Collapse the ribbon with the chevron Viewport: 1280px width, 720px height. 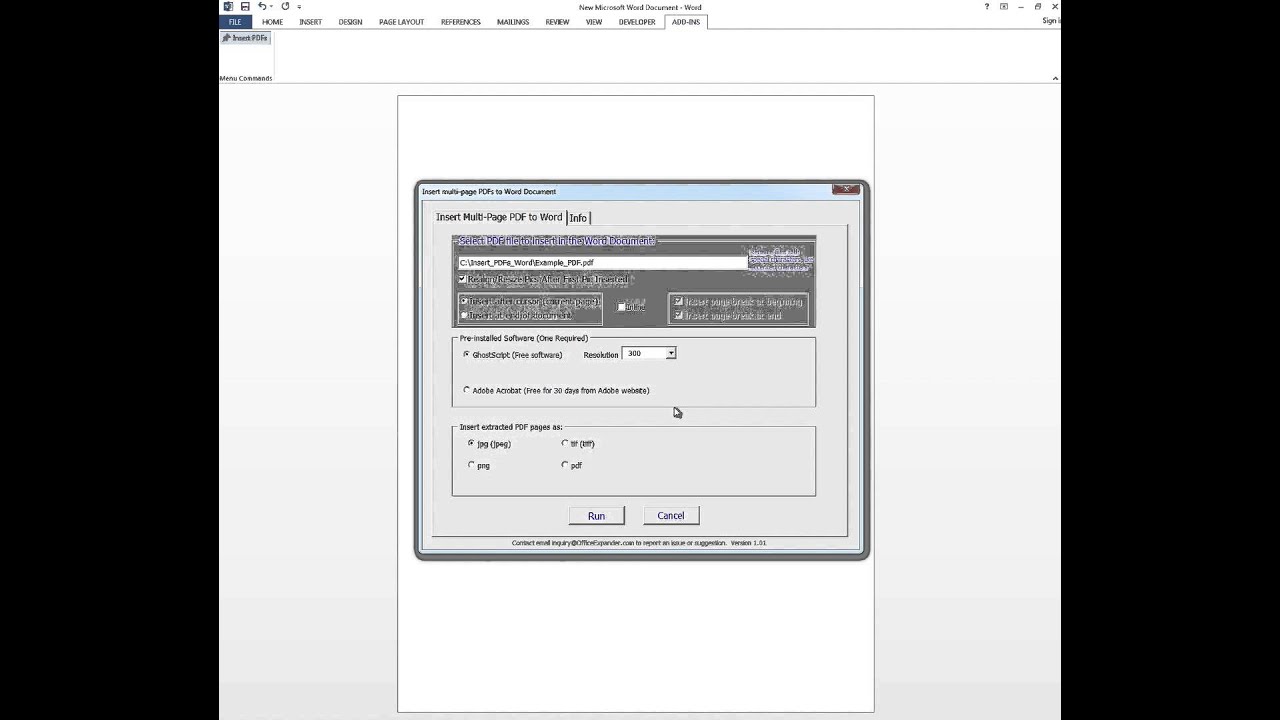coord(1055,78)
